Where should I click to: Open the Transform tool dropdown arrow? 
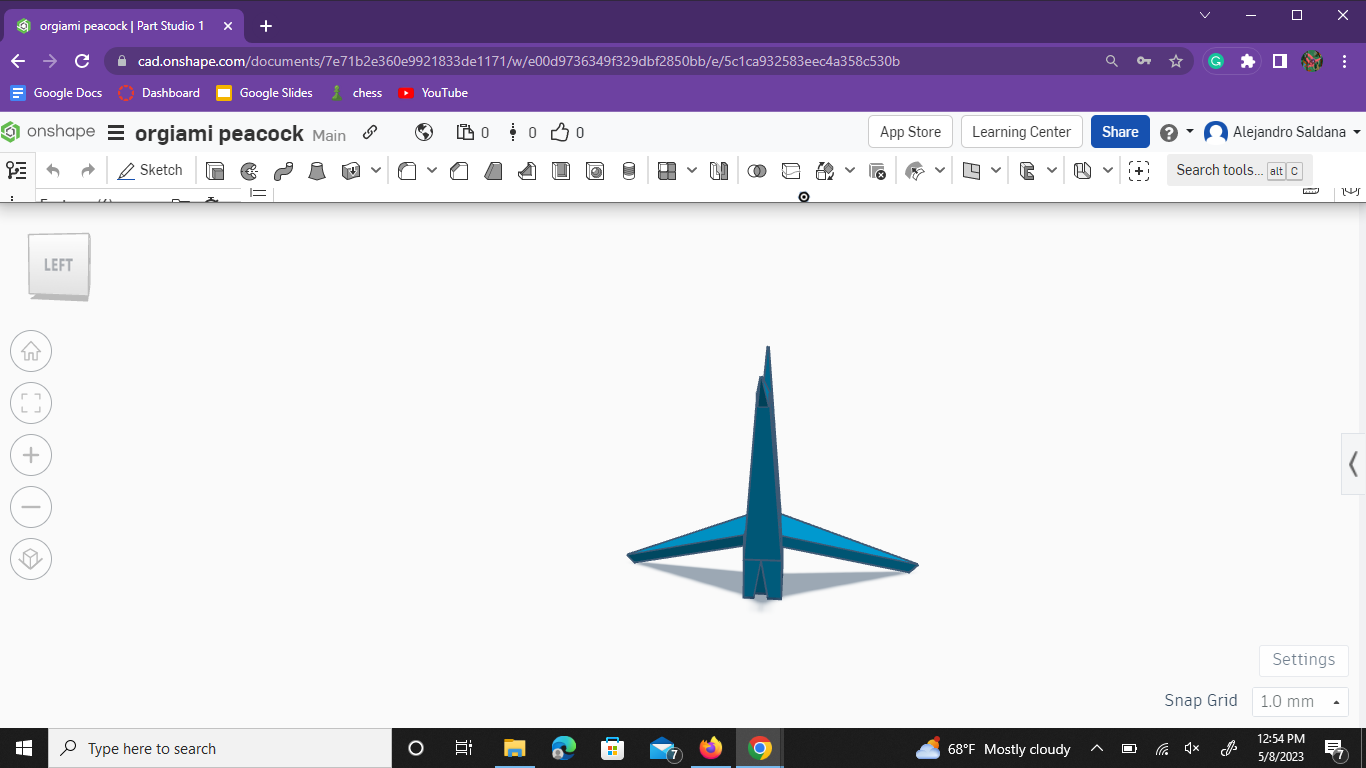850,170
